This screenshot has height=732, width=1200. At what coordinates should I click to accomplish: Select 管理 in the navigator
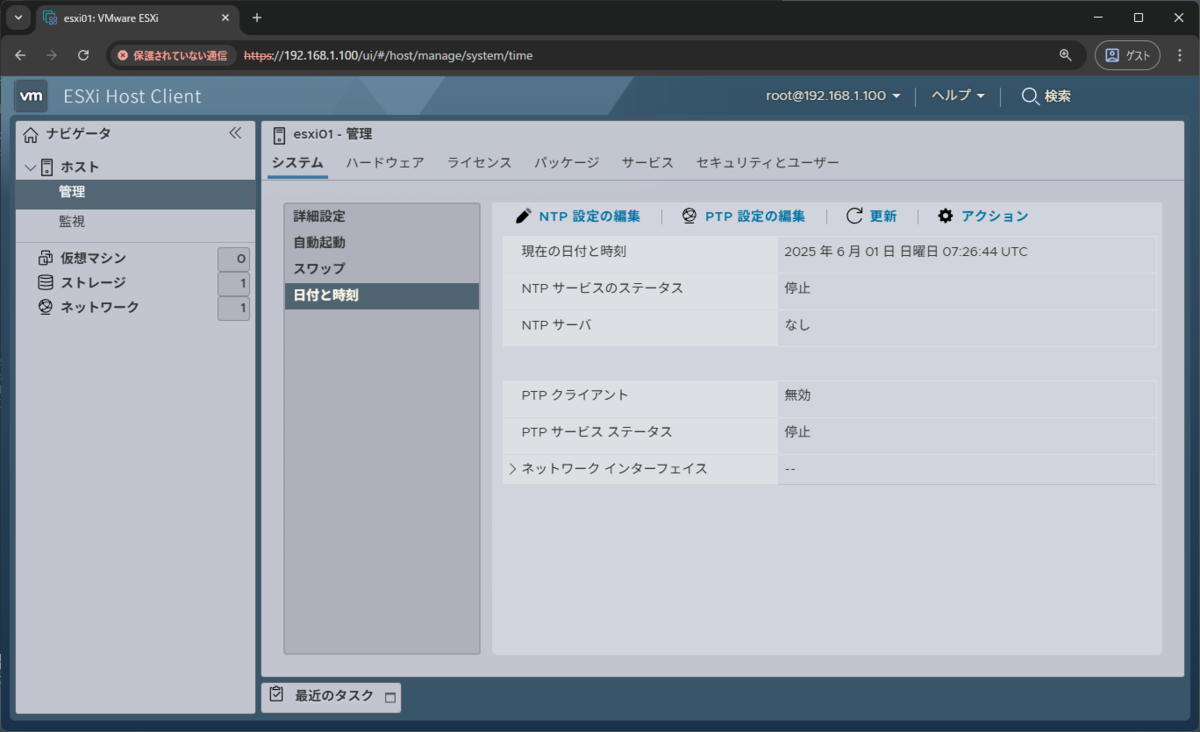point(136,192)
